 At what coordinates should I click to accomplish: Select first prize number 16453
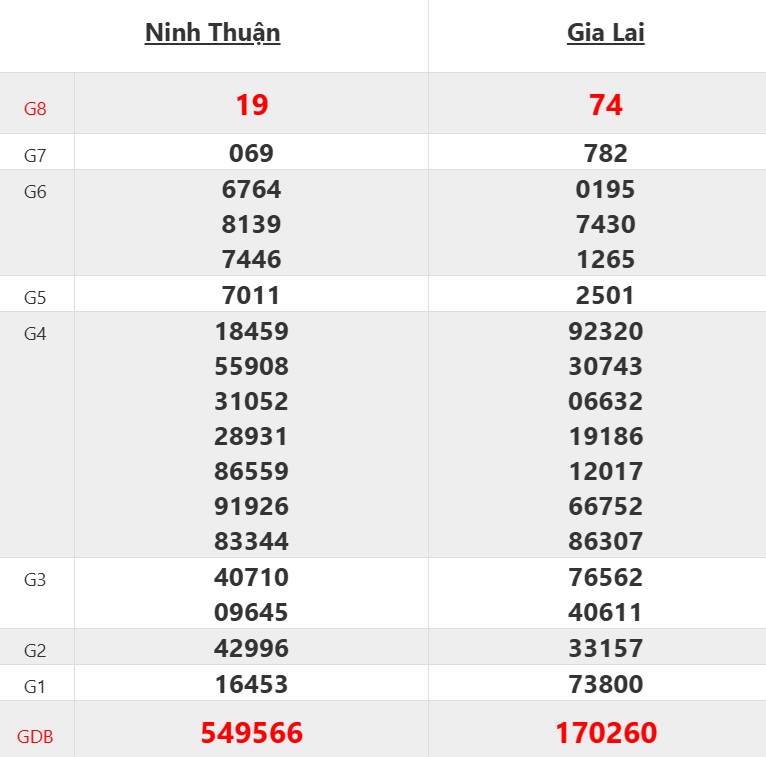(x=252, y=685)
